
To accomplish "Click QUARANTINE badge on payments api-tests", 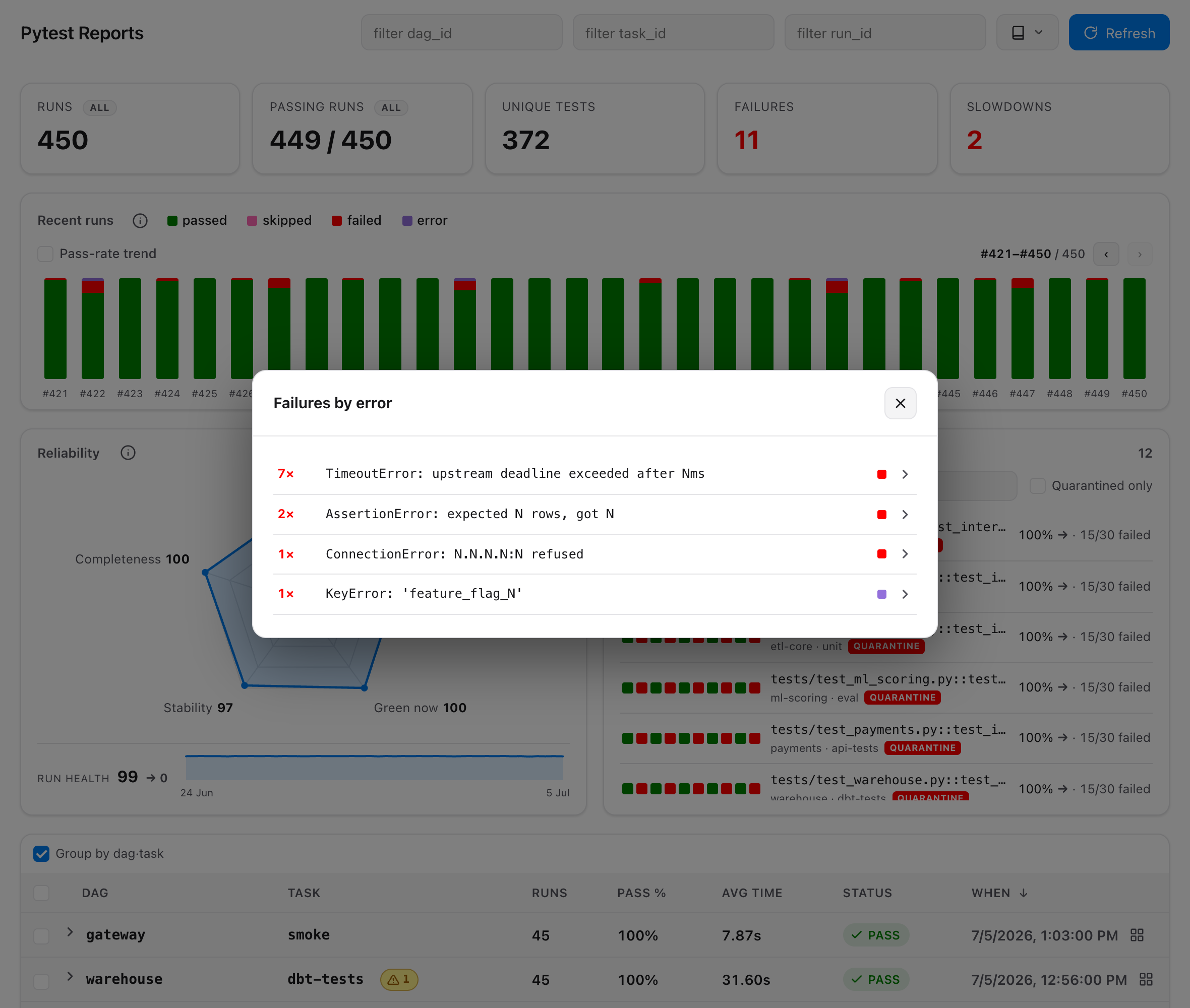I will [923, 748].
